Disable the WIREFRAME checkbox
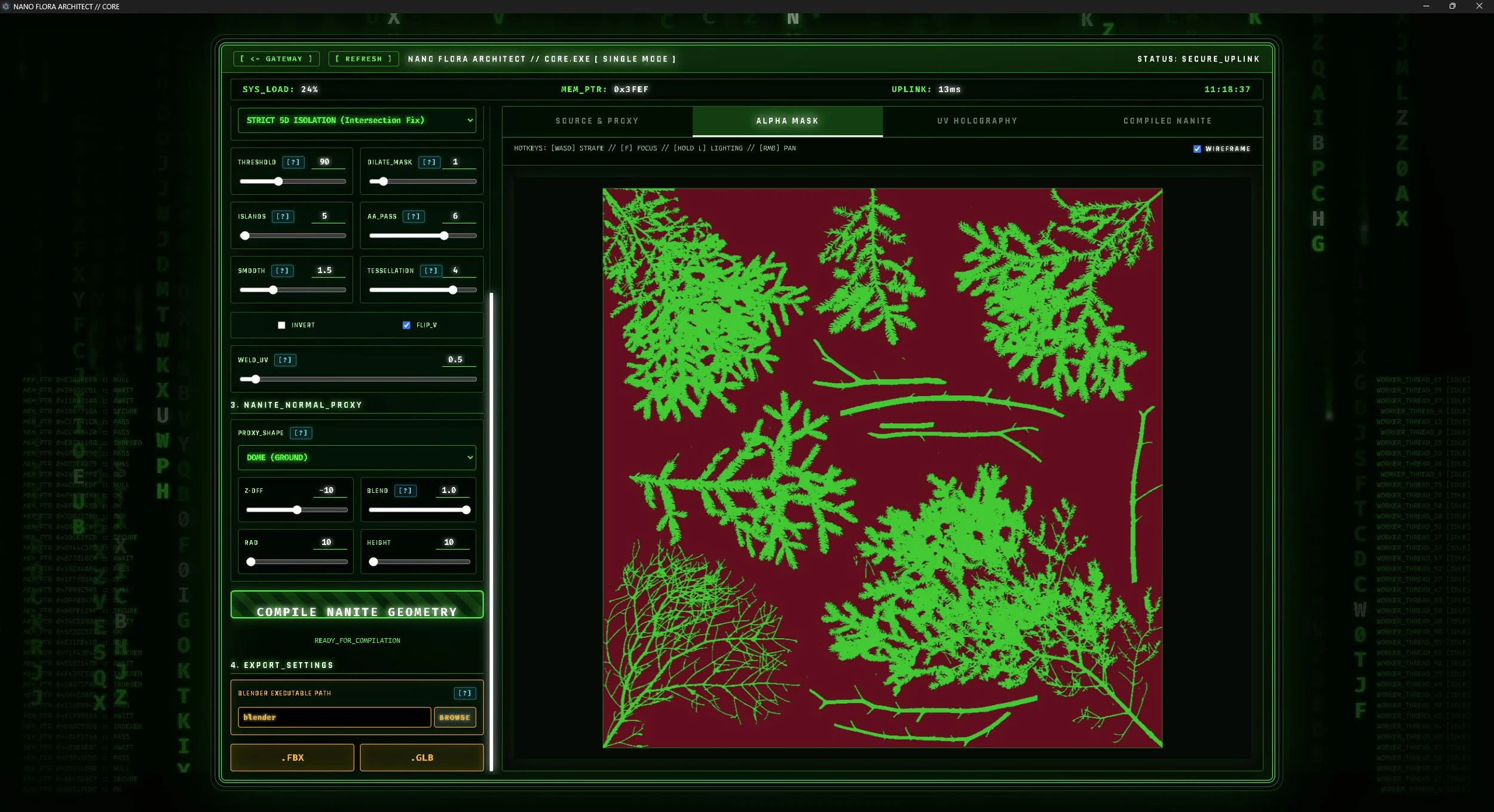This screenshot has height=812, width=1494. 1197,149
